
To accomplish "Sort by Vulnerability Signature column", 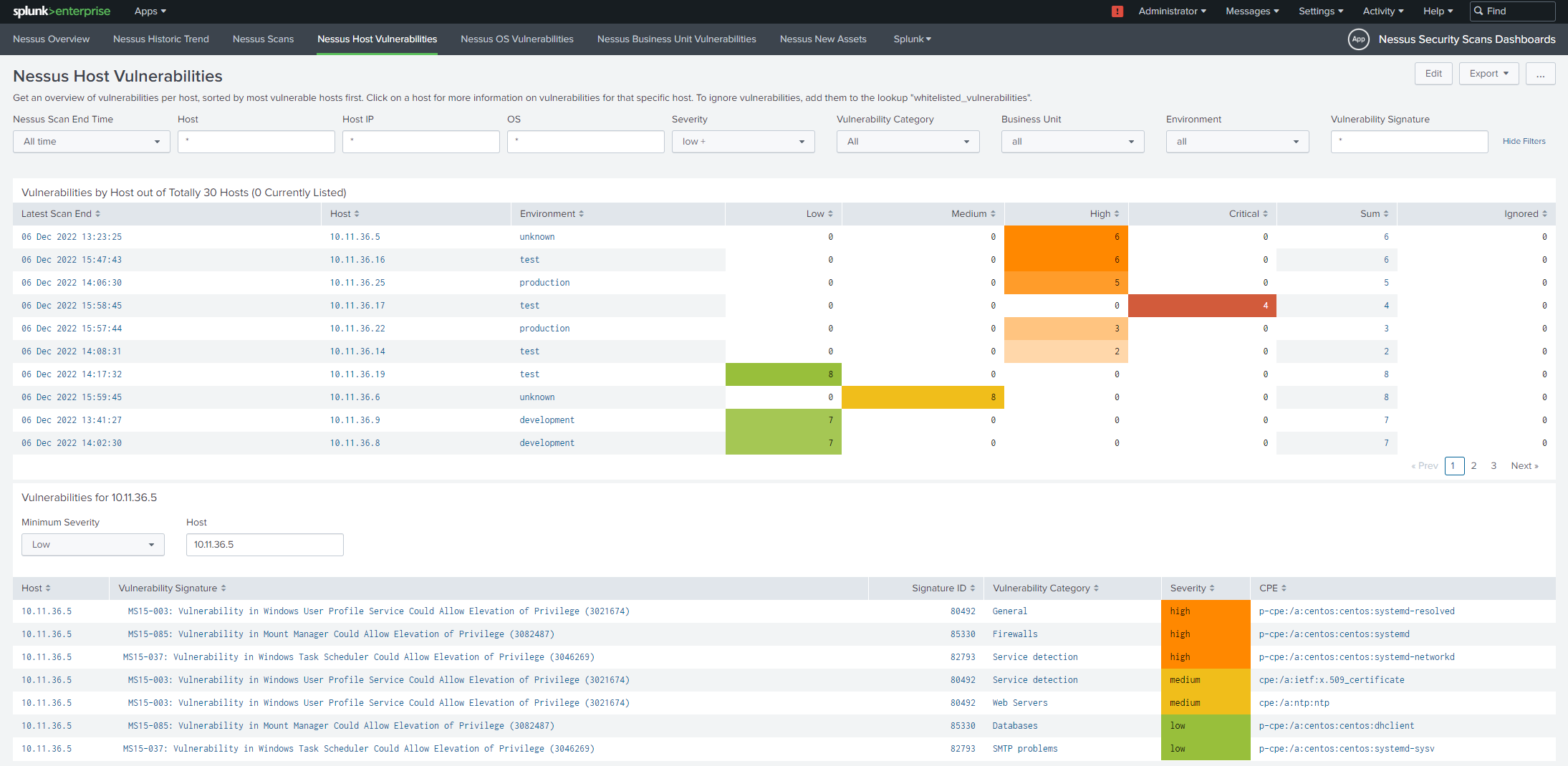I will tap(172, 588).
